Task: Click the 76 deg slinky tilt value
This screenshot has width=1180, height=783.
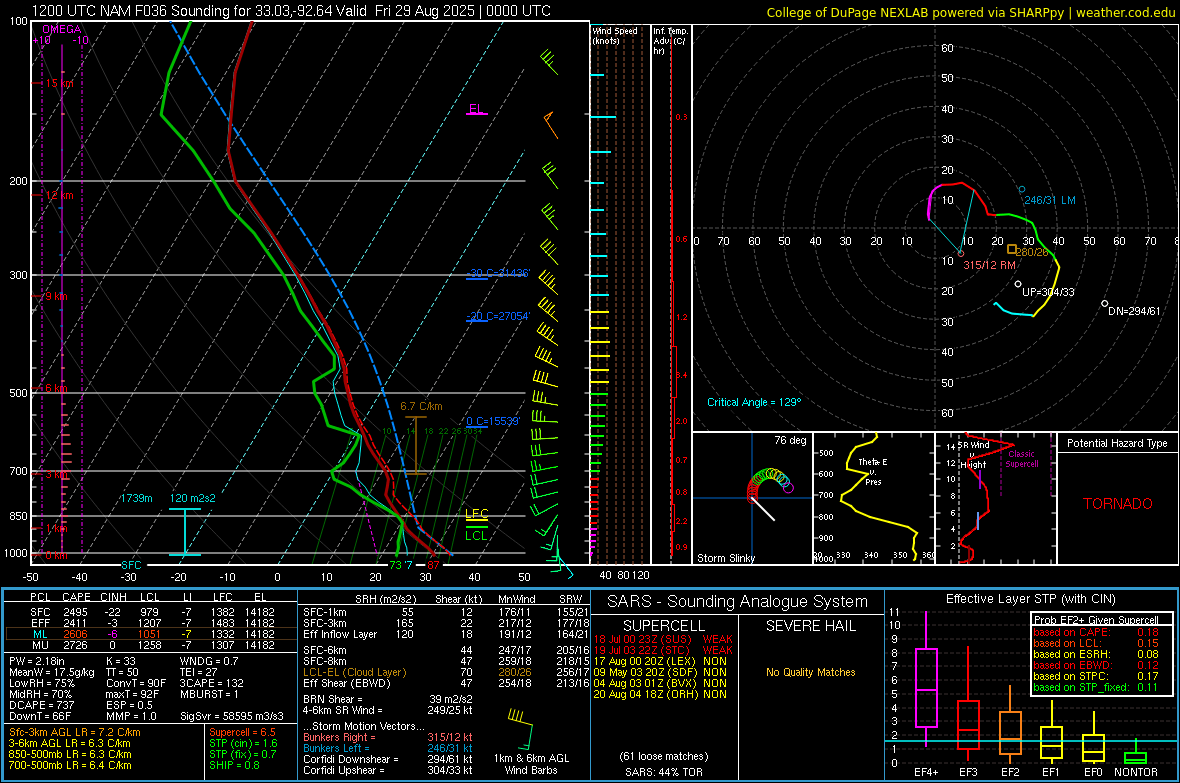Action: (x=790, y=440)
